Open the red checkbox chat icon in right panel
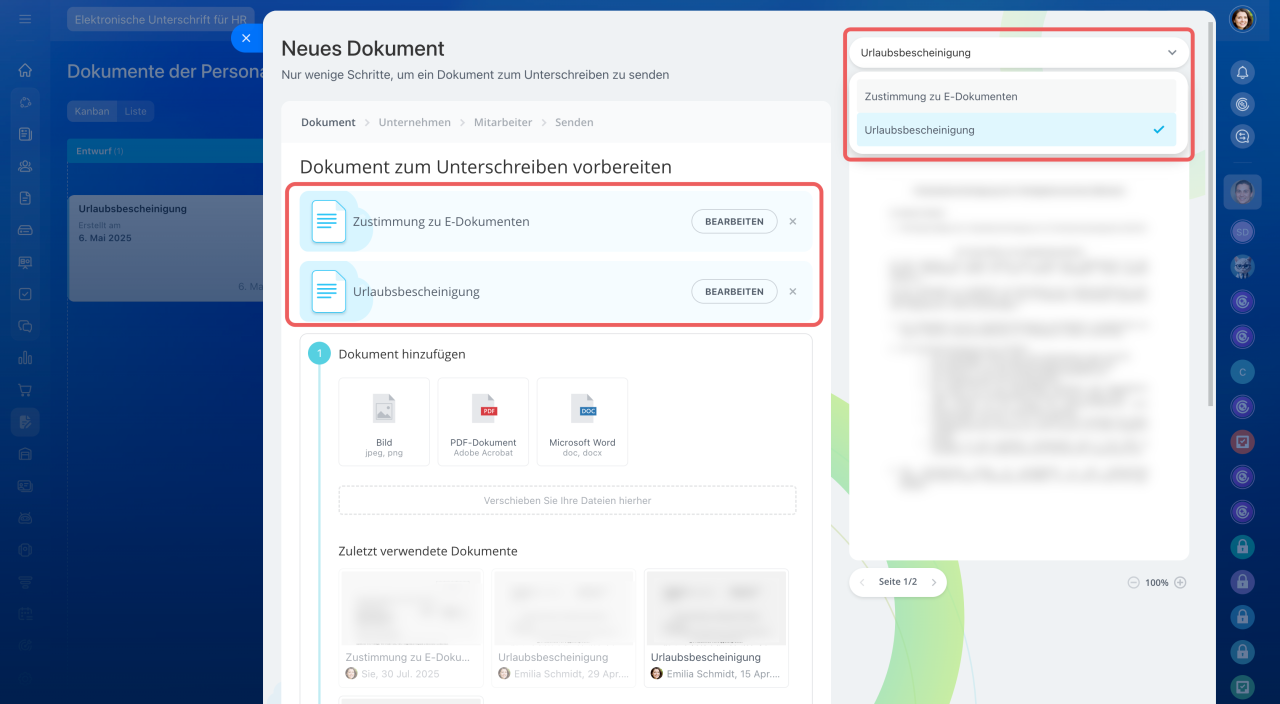 click(x=1242, y=442)
